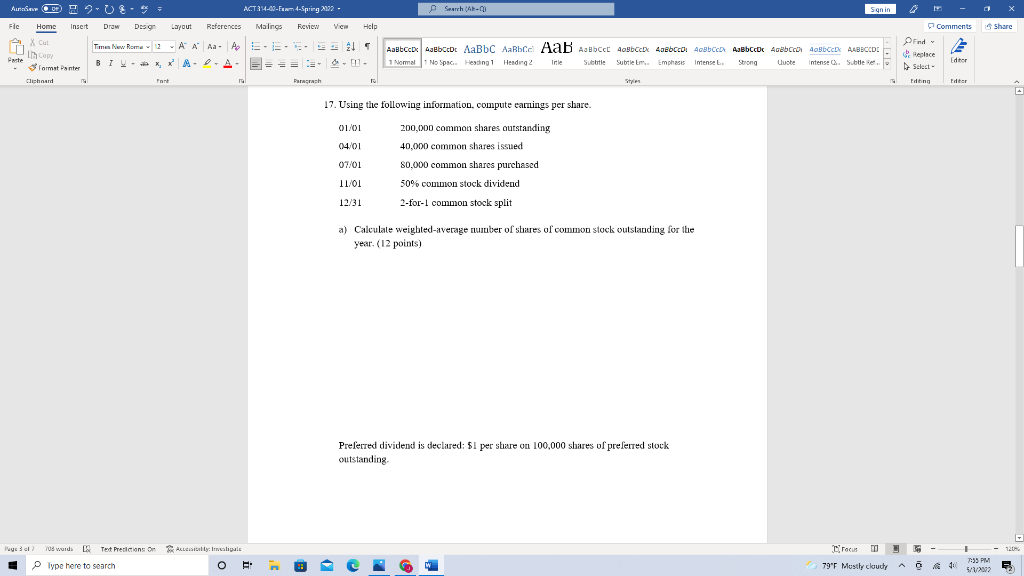1024x576 pixels.
Task: Justify the paragraph text
Action: 294,63
